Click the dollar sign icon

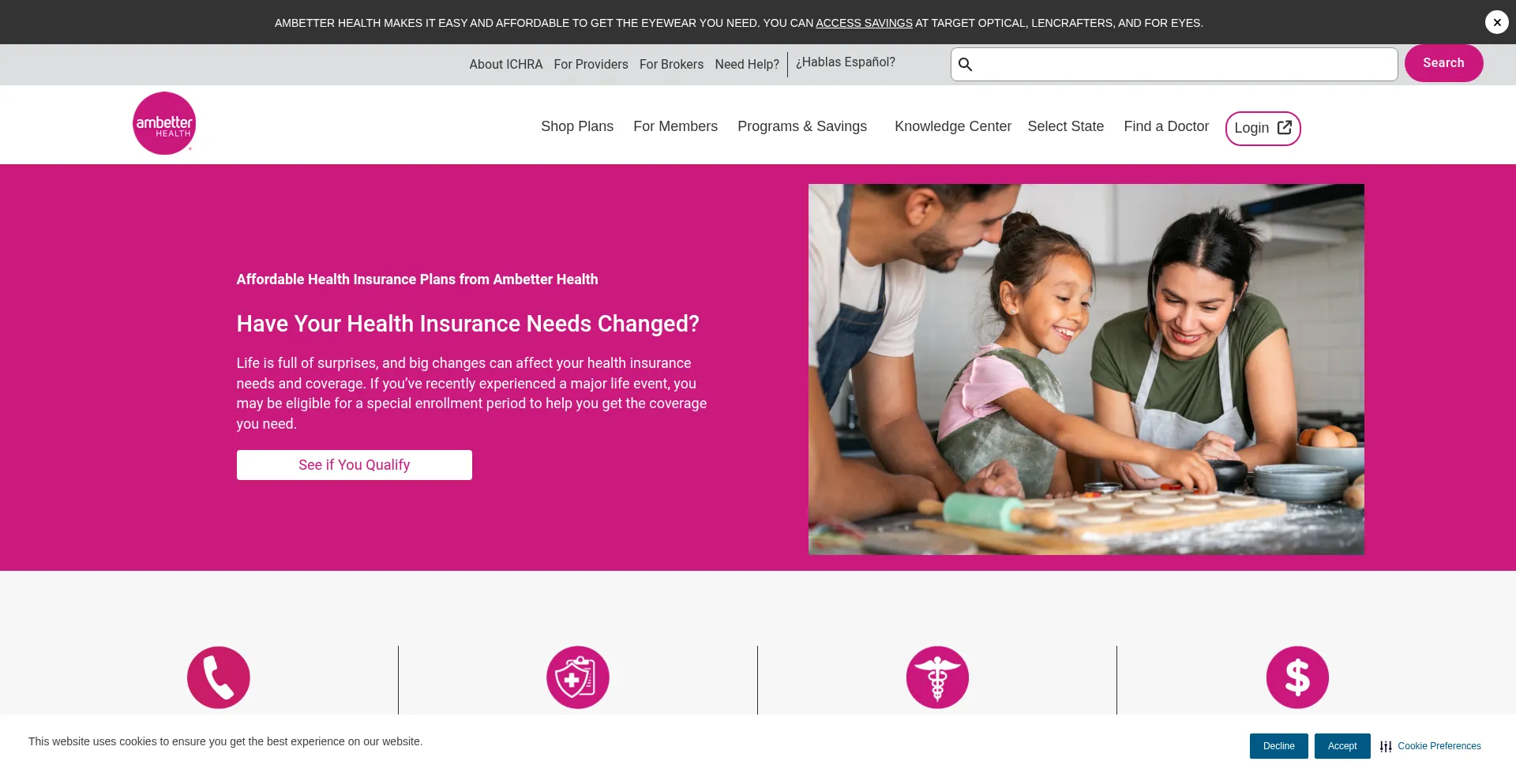coord(1297,677)
